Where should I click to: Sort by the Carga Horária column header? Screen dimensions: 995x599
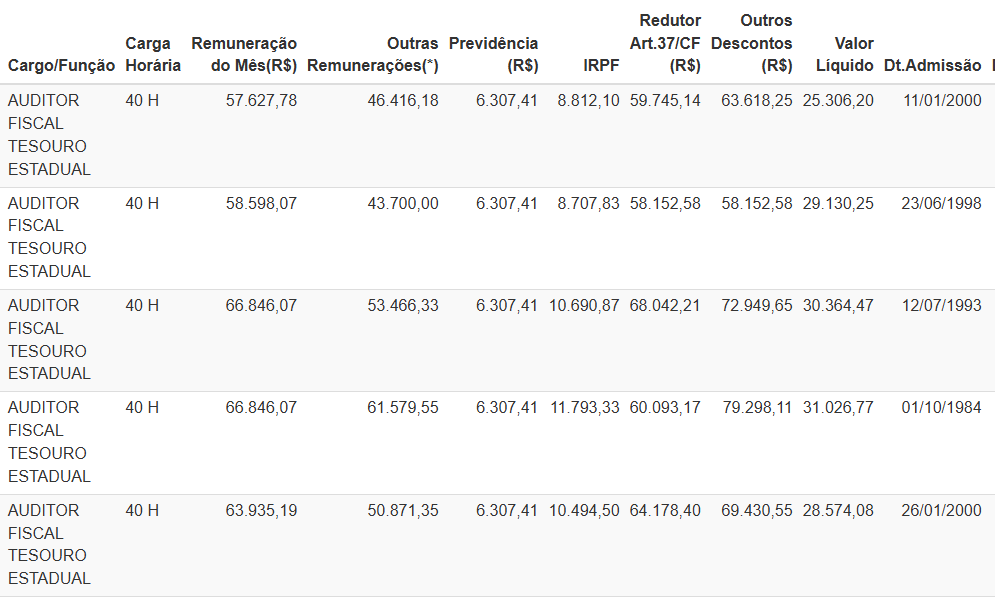click(153, 55)
